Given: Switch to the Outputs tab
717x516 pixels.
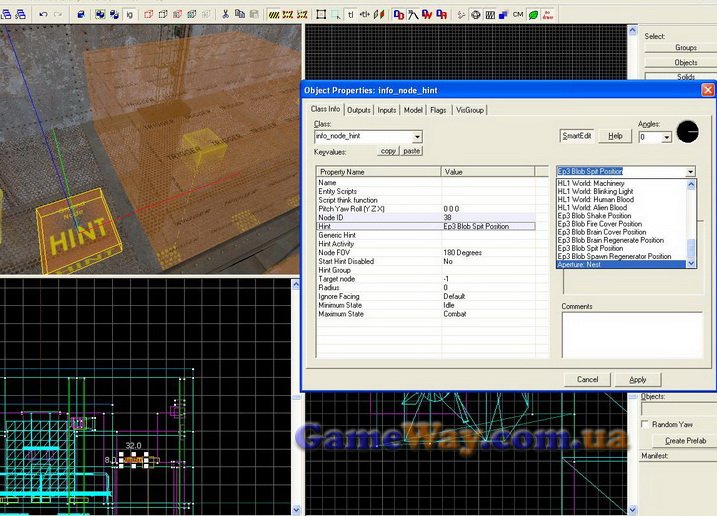Looking at the screenshot, I should click(x=359, y=109).
